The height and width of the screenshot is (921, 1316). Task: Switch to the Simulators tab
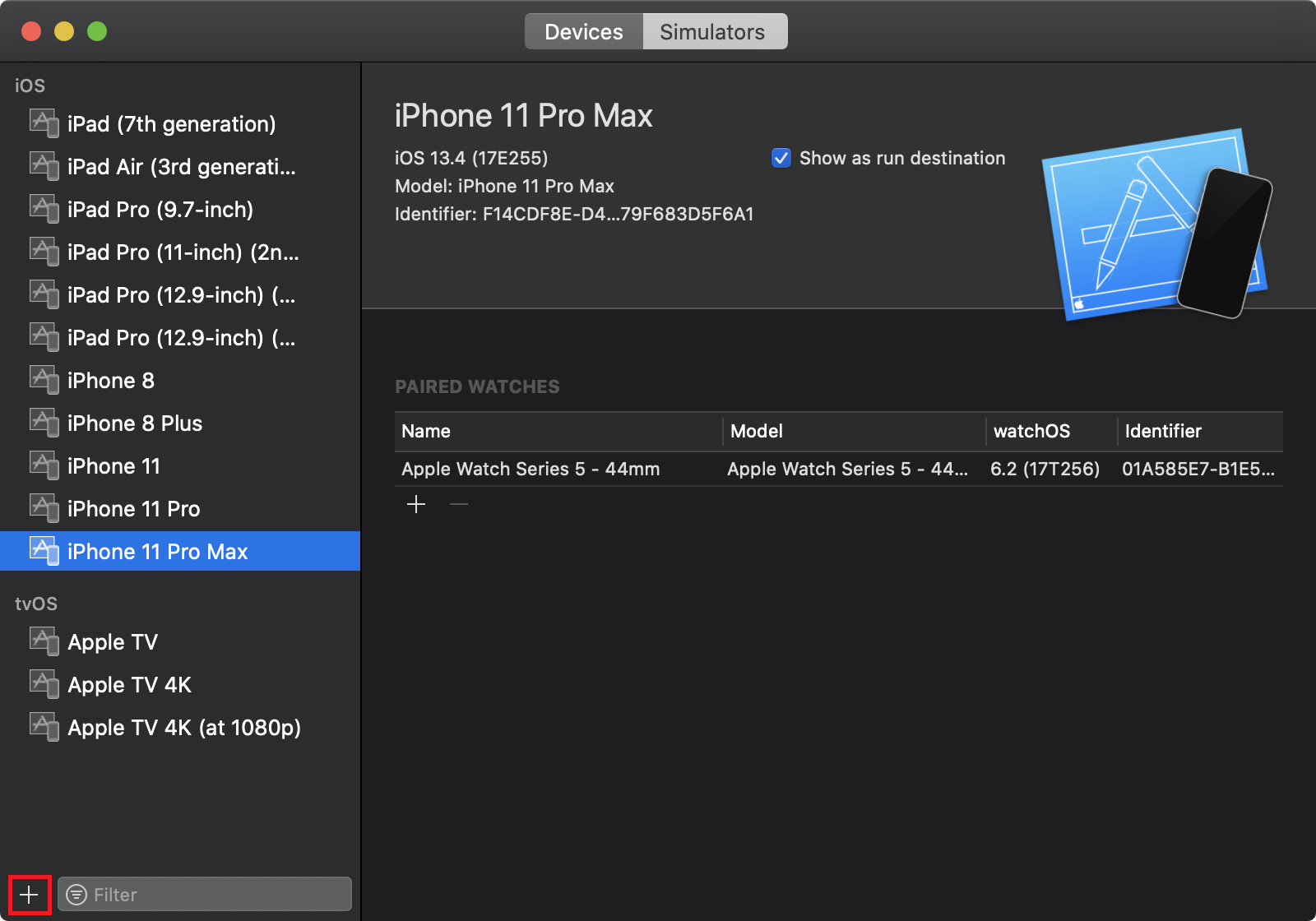(x=715, y=31)
